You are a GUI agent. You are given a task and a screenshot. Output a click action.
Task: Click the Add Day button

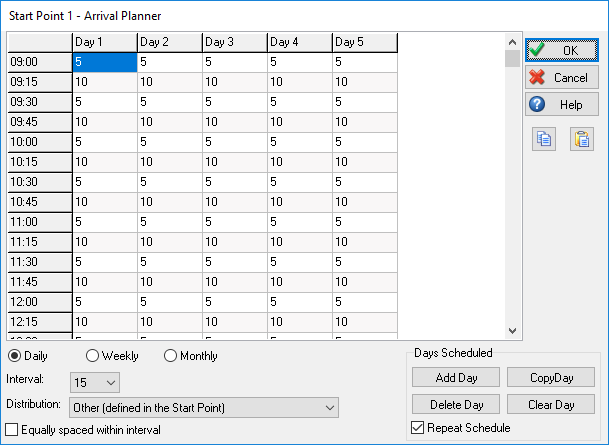[456, 377]
